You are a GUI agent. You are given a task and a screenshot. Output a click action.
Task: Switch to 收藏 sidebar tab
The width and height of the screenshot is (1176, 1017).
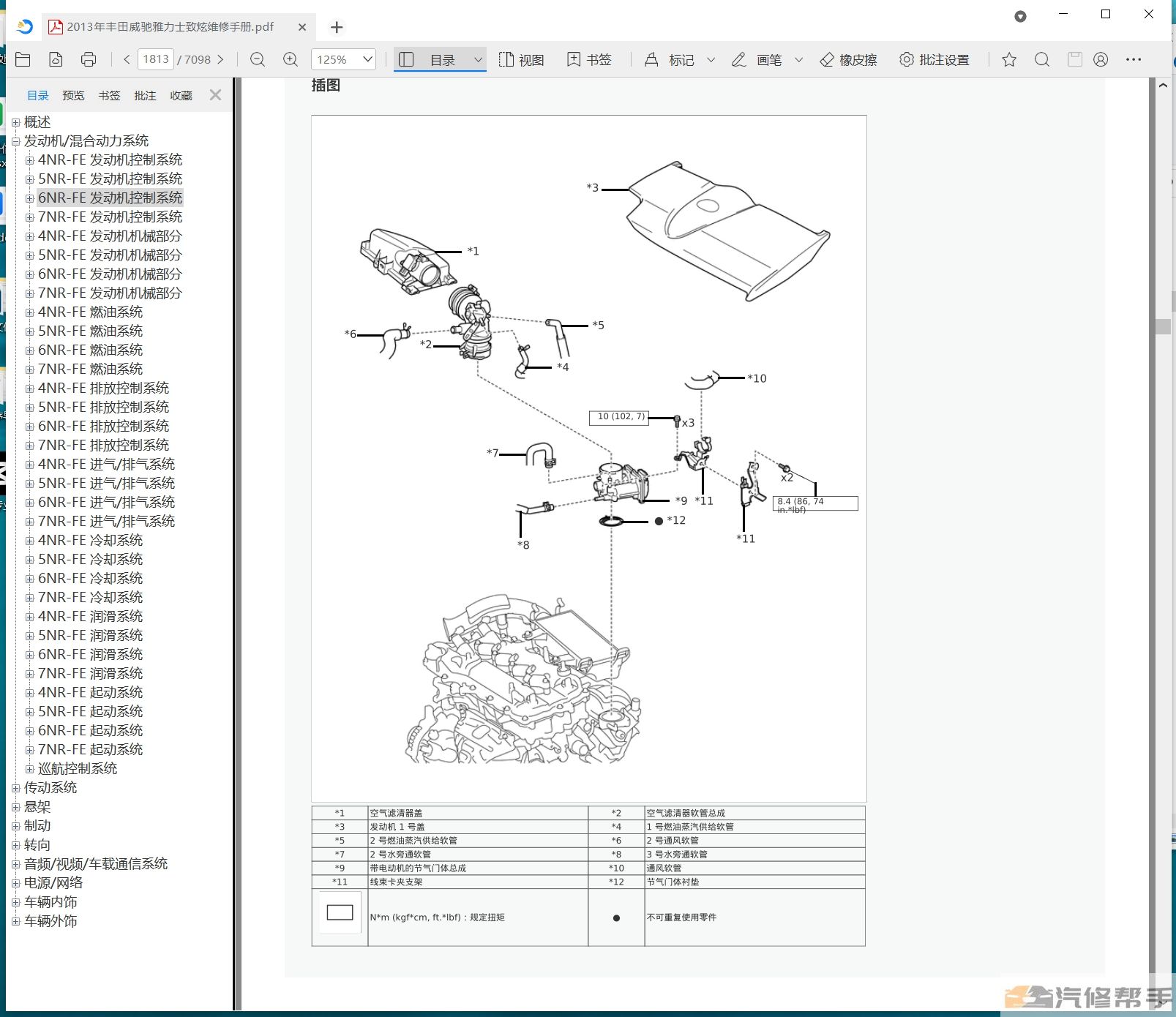coord(181,96)
